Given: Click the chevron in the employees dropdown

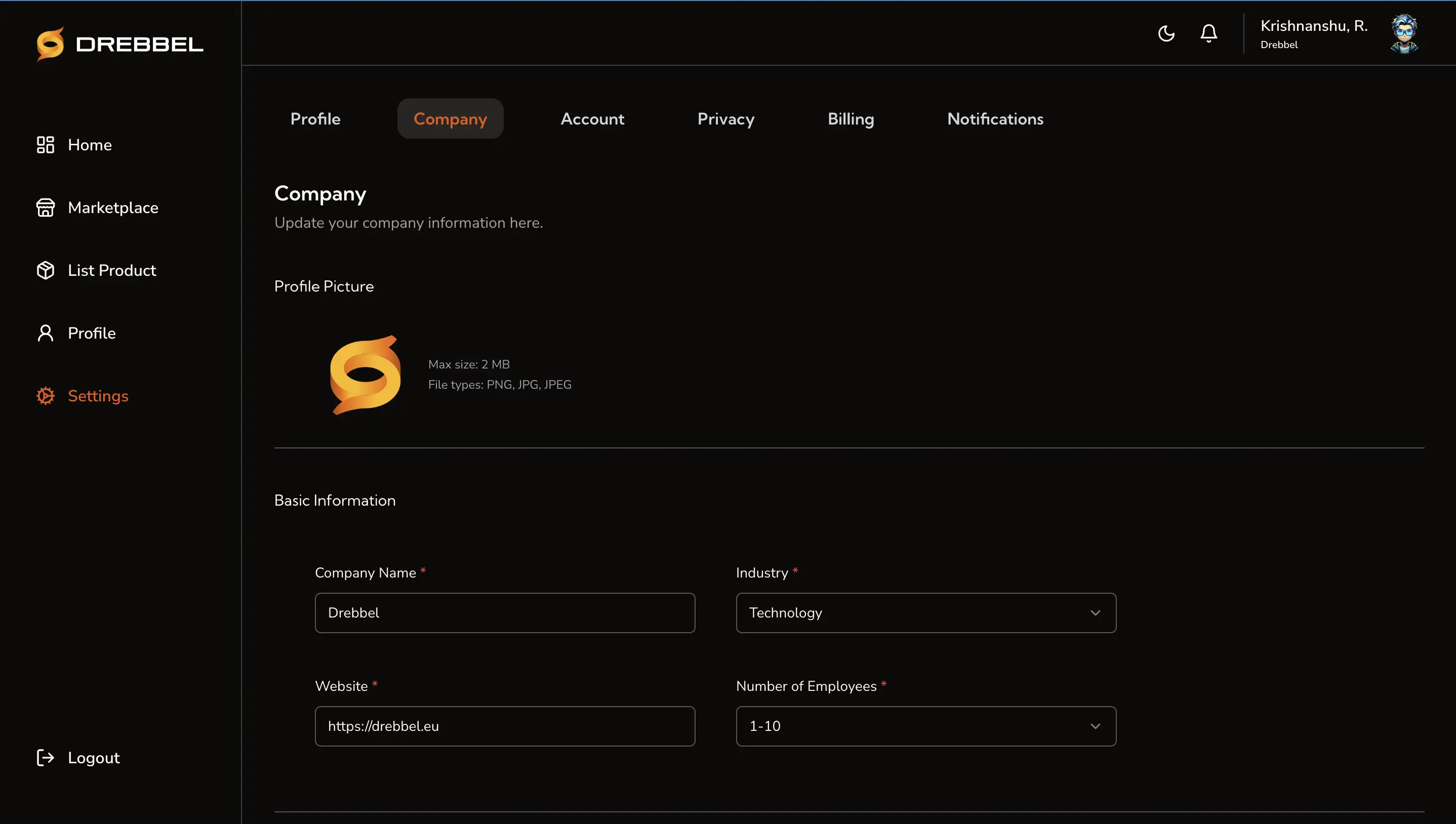Looking at the screenshot, I should click(x=1096, y=726).
